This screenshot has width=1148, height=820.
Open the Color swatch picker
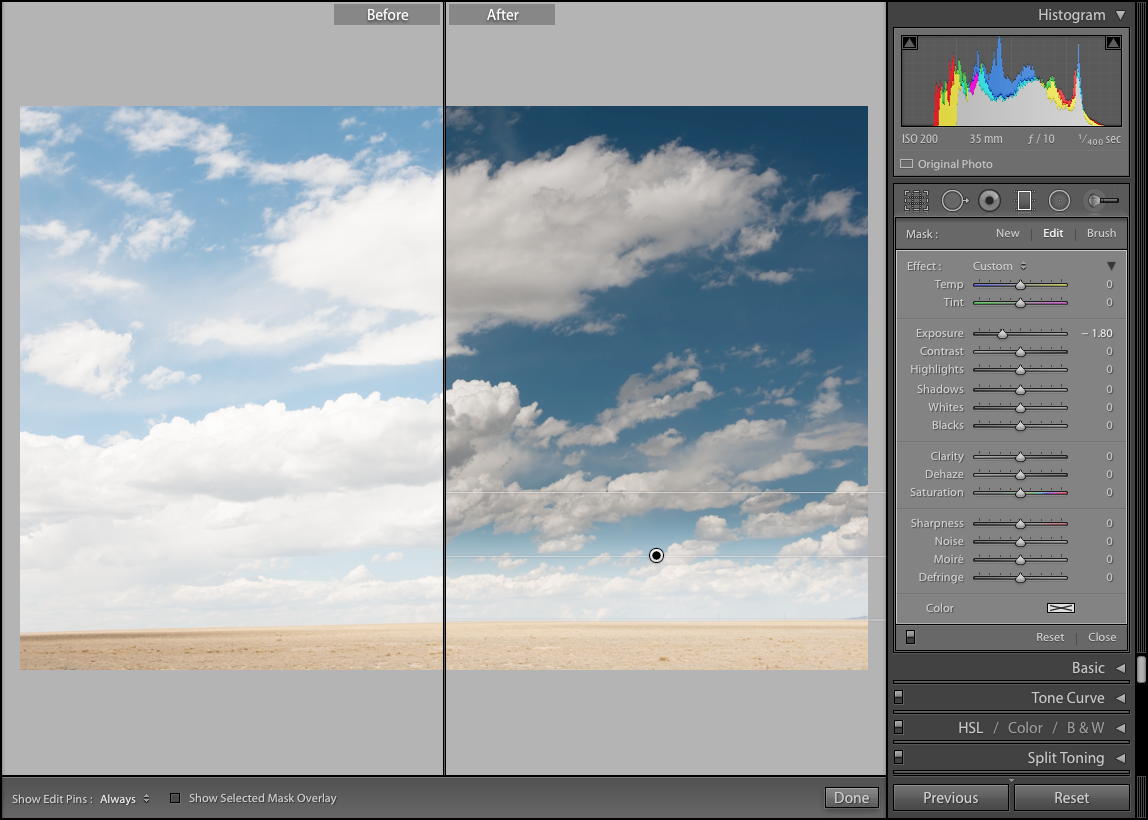pos(1061,607)
